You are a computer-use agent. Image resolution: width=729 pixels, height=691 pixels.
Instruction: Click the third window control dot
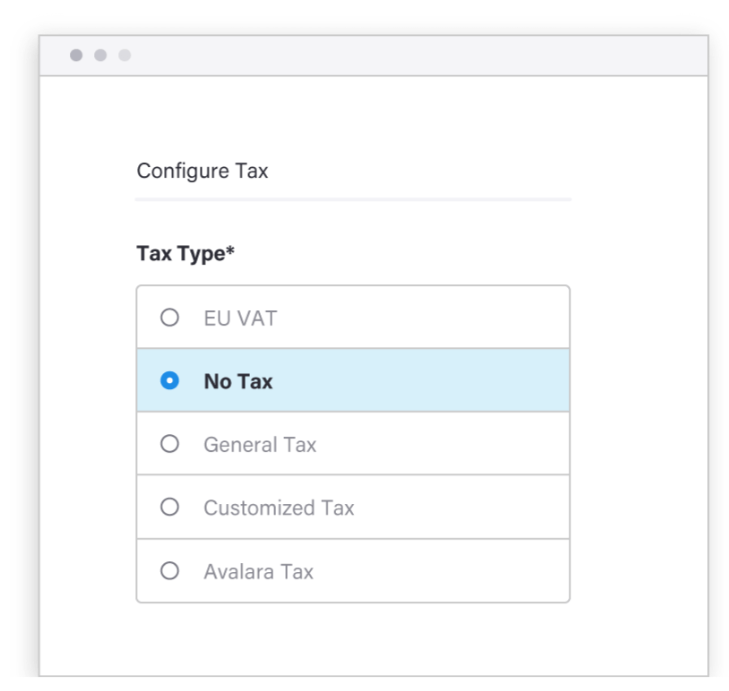pos(125,55)
